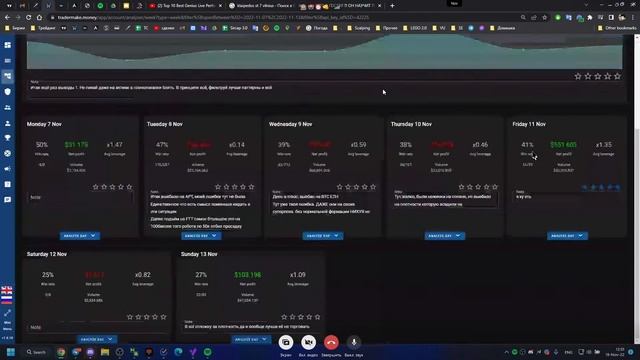End the call with the red Завершить button
Screen dimensions: 640x360
coord(331,342)
